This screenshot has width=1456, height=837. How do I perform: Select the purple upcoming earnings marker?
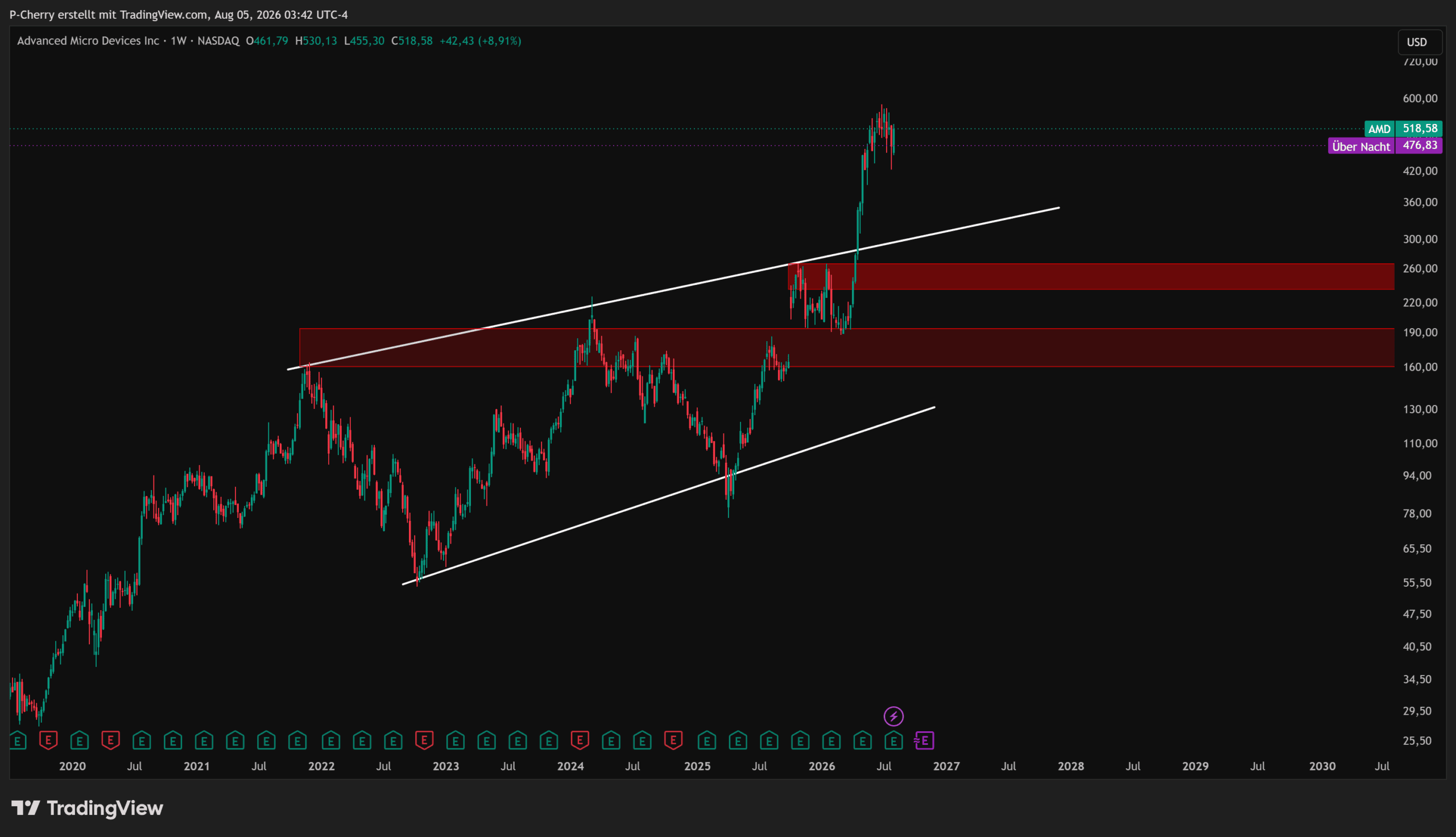pyautogui.click(x=924, y=740)
